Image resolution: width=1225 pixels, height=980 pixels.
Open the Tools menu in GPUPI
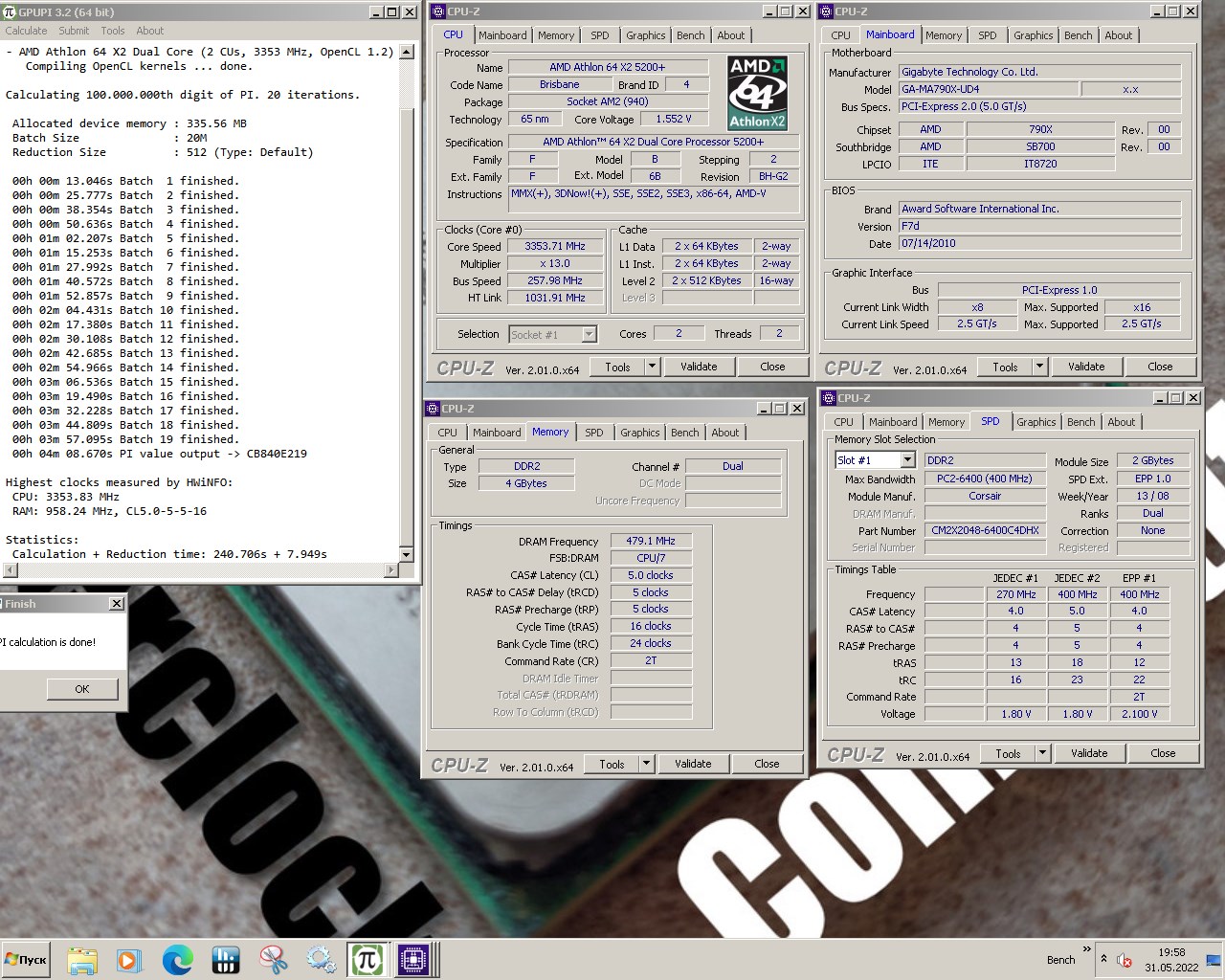tap(113, 31)
